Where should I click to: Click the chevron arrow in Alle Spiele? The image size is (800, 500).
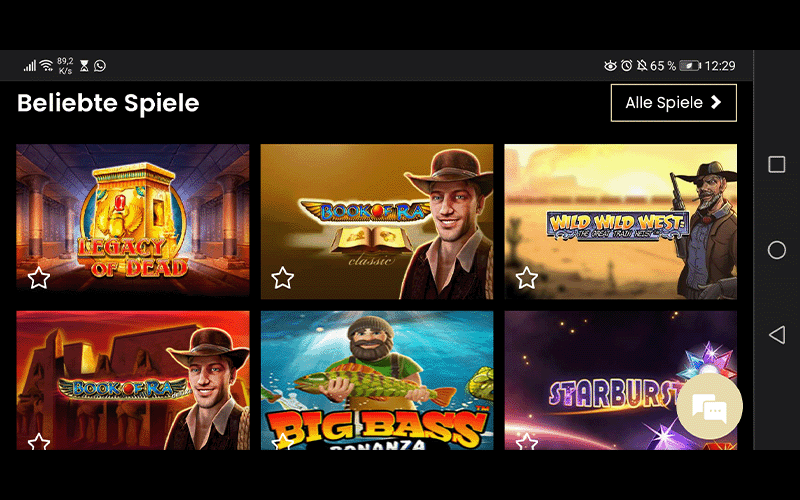pyautogui.click(x=716, y=103)
